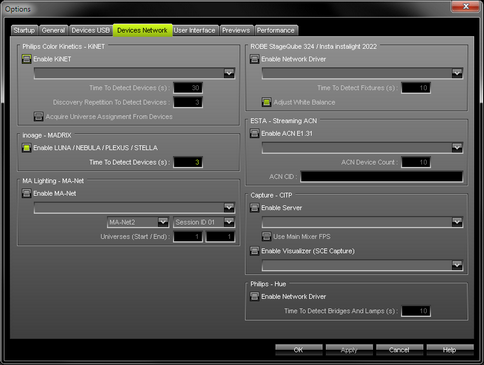Open the Streaming ACN network dropdown
484x365 pixels.
coord(362,148)
